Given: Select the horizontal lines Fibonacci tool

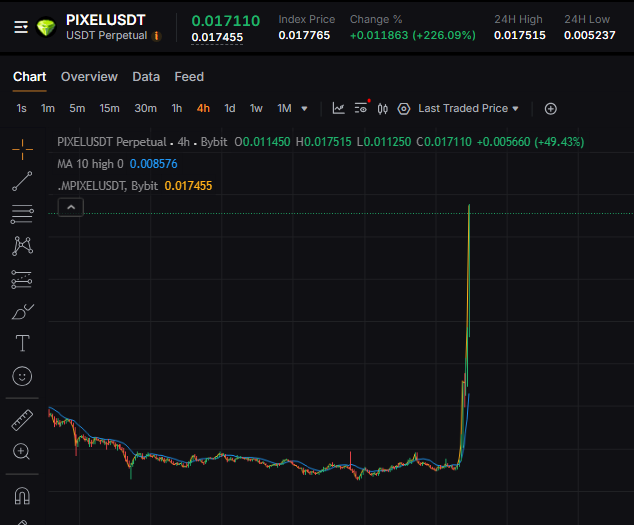Looking at the screenshot, I should (x=22, y=214).
